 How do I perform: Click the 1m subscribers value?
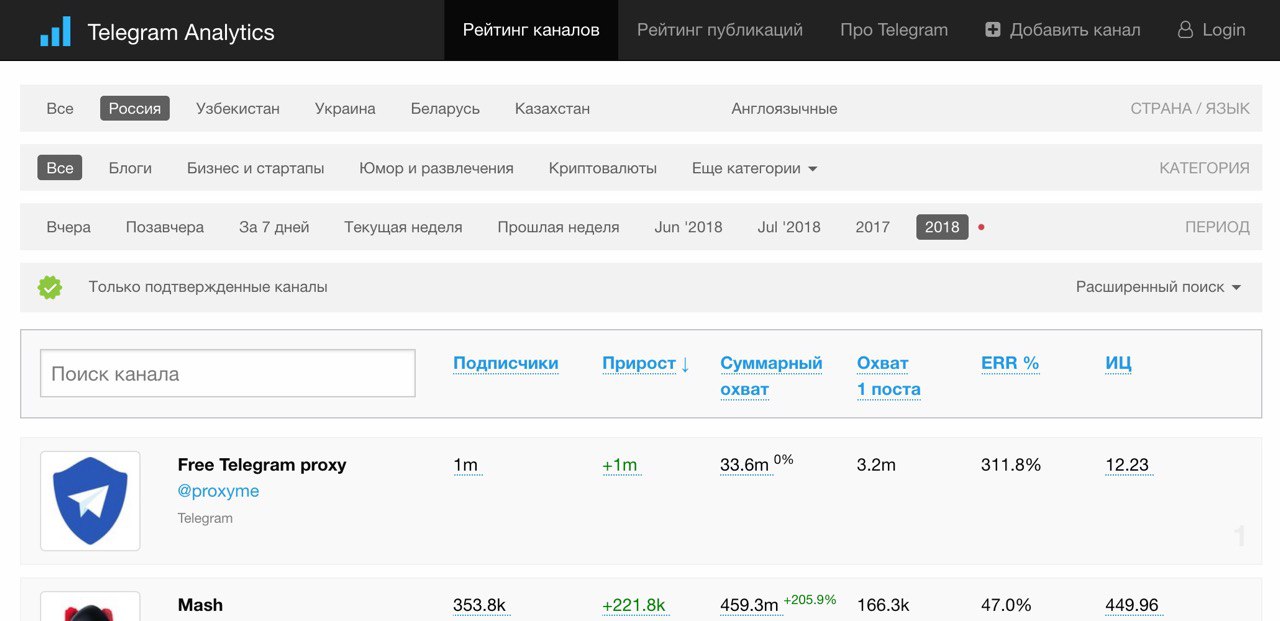click(466, 465)
